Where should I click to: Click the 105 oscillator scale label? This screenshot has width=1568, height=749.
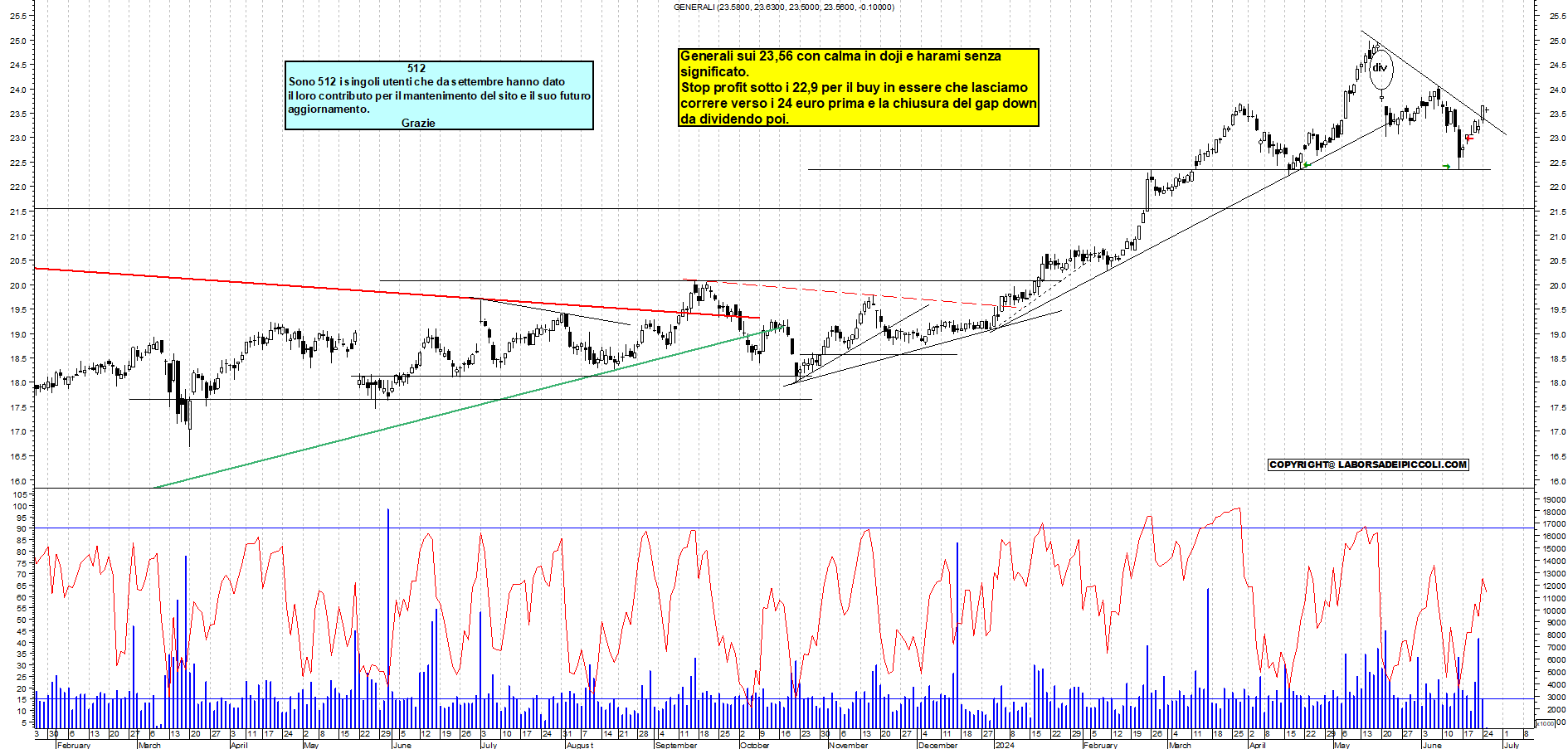tap(20, 494)
